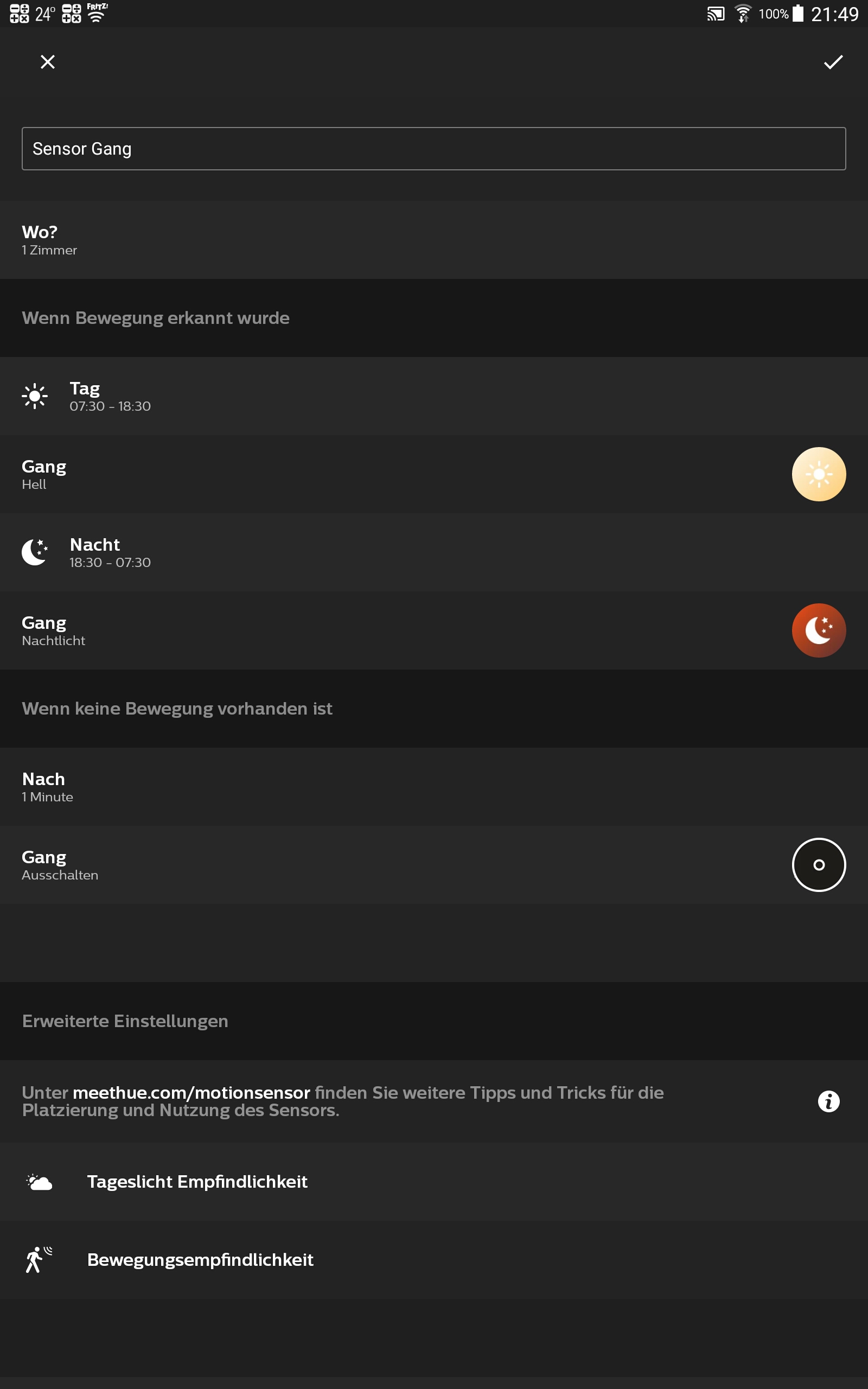Tap the cloud daylight sensitivity icon
Viewport: 868px width, 1389px height.
39,1182
